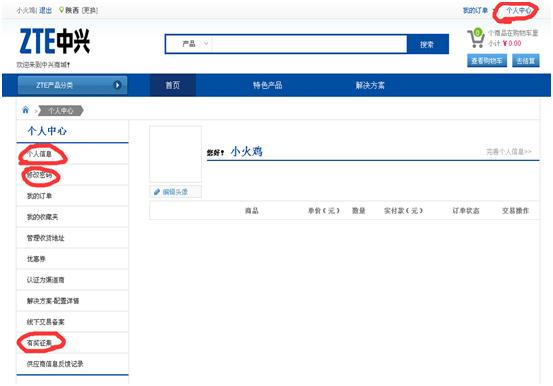This screenshot has width=553, height=386.
Task: Open 线下交易备案 in the sidebar
Action: (x=45, y=322)
